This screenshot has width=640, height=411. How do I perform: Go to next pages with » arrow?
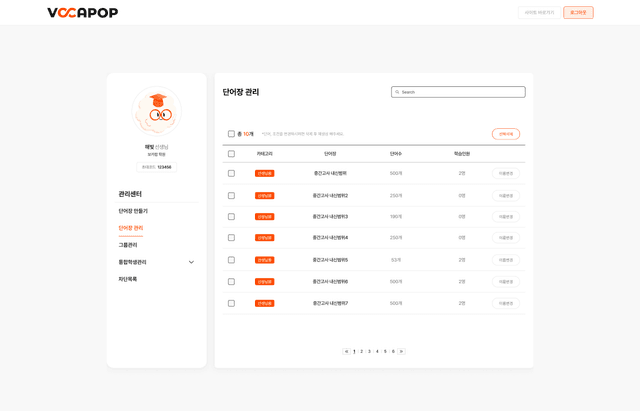coord(401,351)
